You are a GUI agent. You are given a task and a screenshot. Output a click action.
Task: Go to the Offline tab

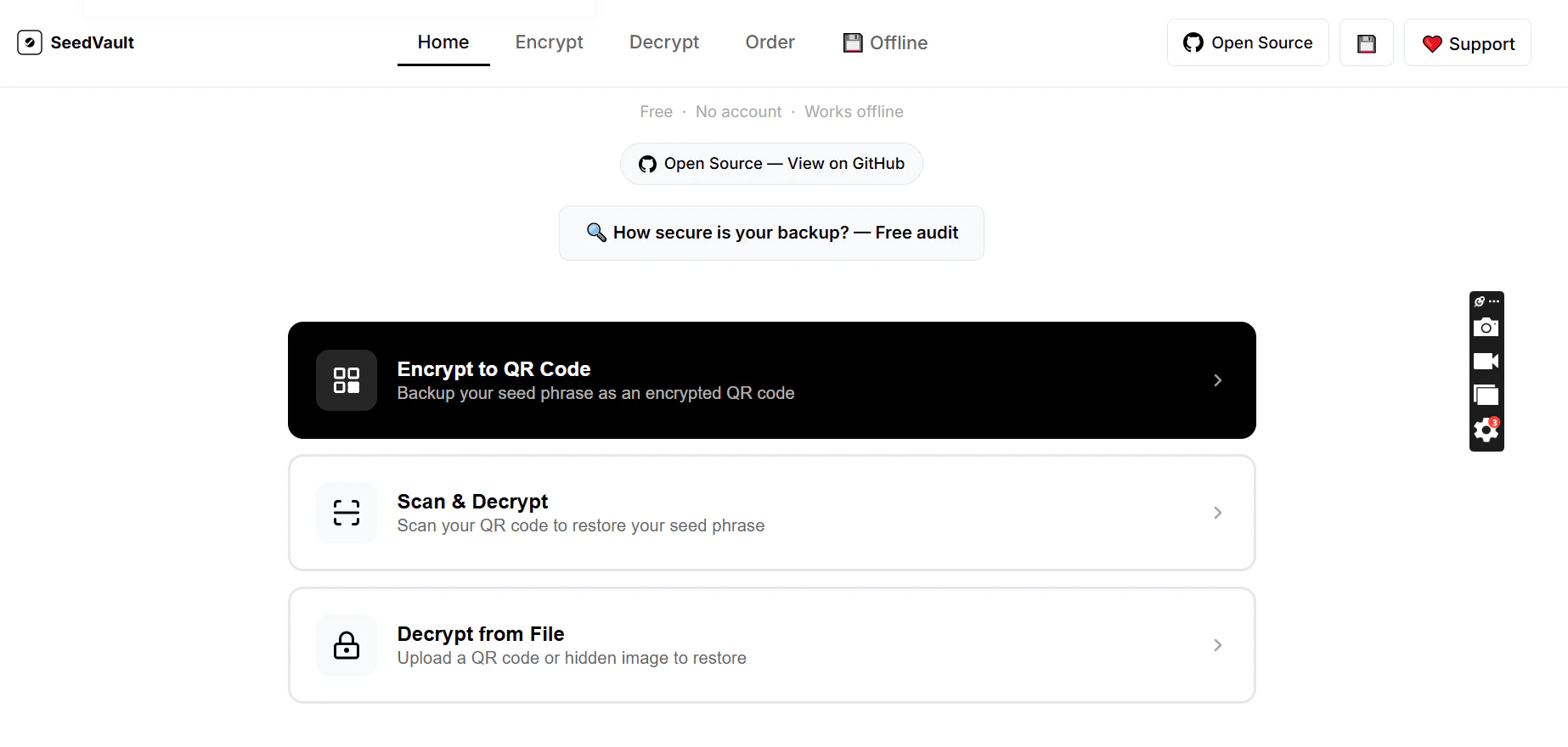click(885, 42)
